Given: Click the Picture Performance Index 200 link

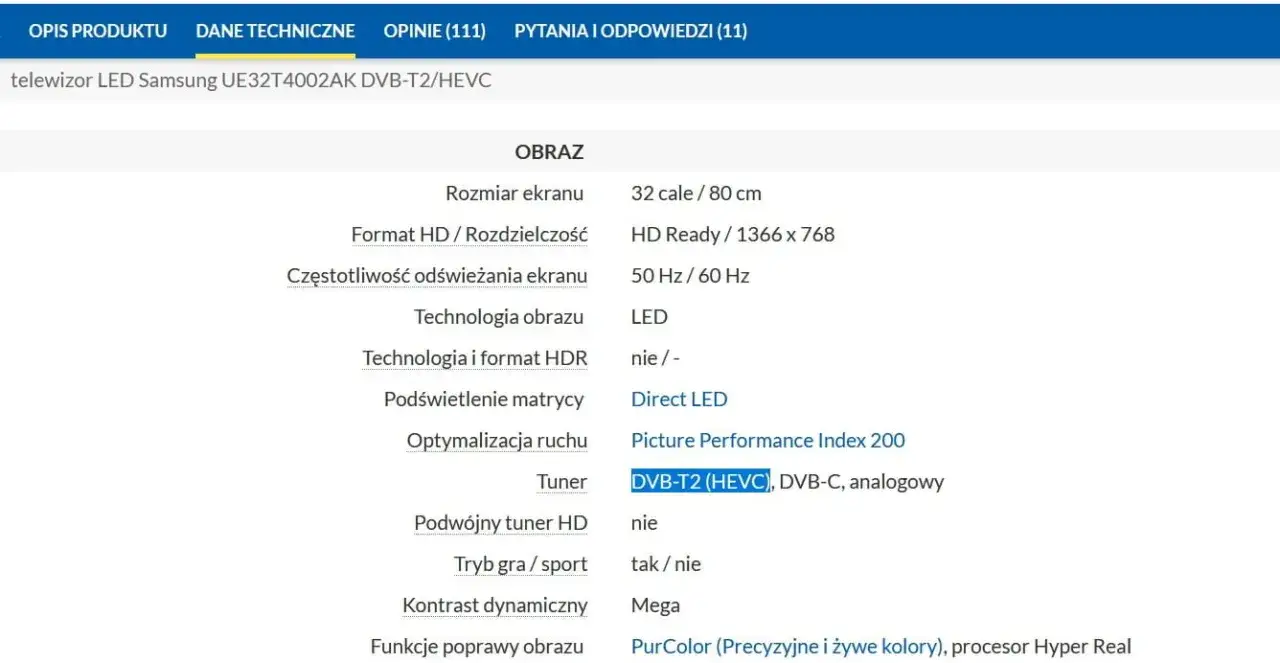Looking at the screenshot, I should [768, 440].
